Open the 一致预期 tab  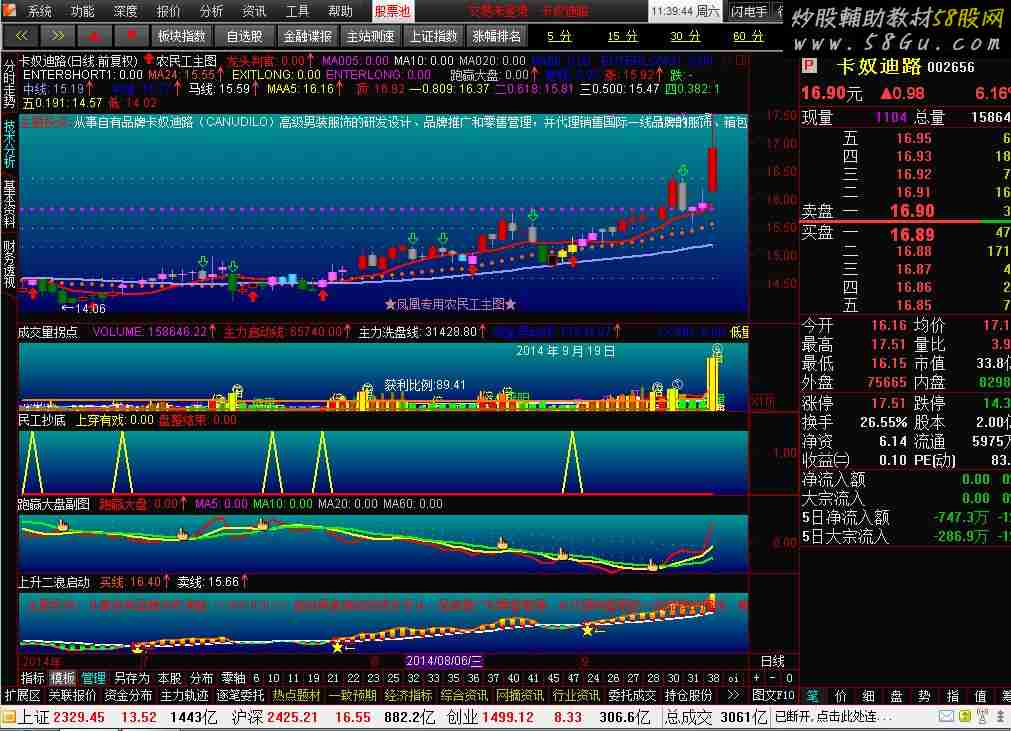click(352, 696)
